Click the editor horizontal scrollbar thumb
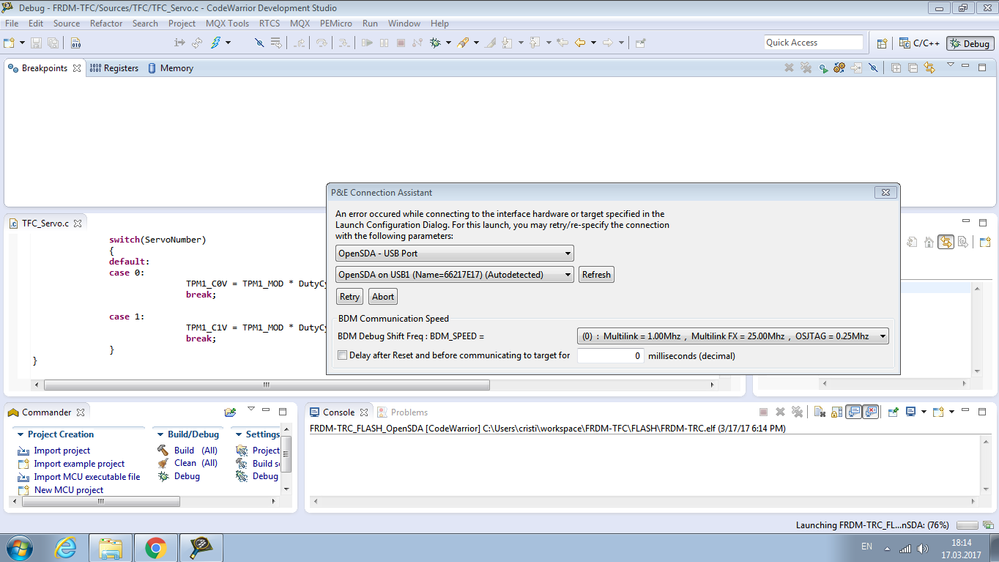The height and width of the screenshot is (562, 999). coord(266,385)
